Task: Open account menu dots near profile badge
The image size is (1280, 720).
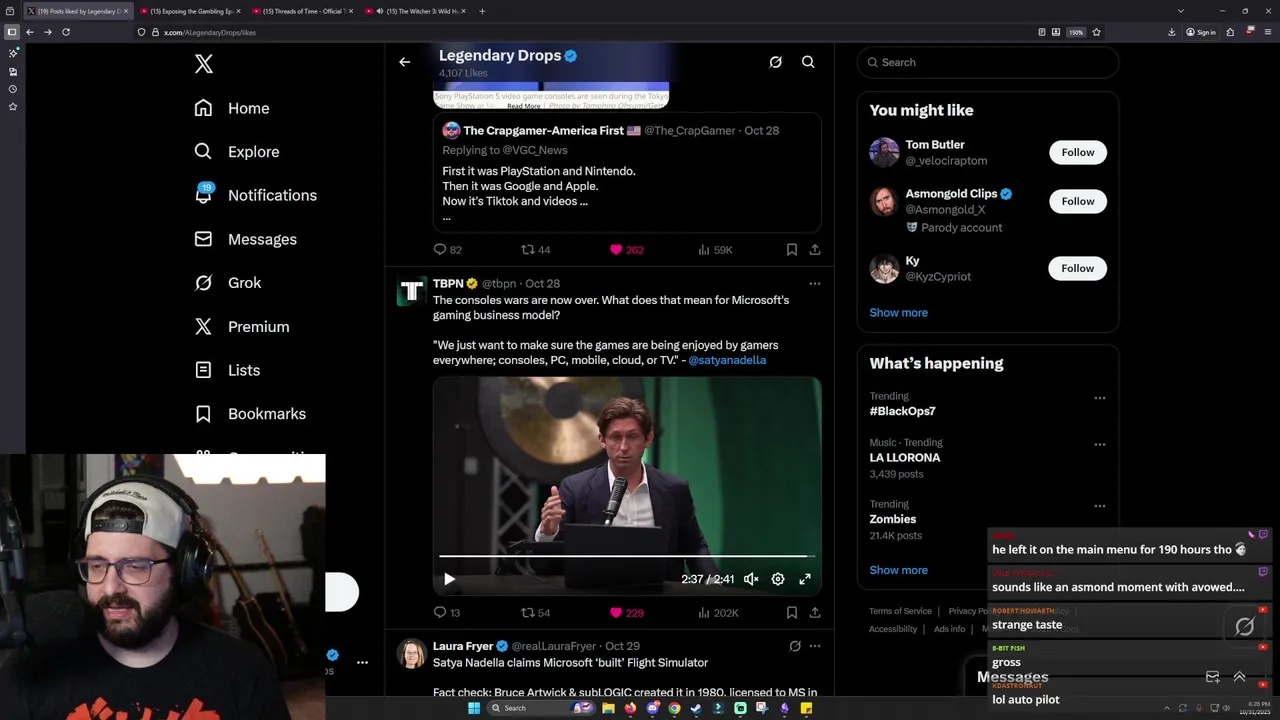Action: tap(362, 662)
